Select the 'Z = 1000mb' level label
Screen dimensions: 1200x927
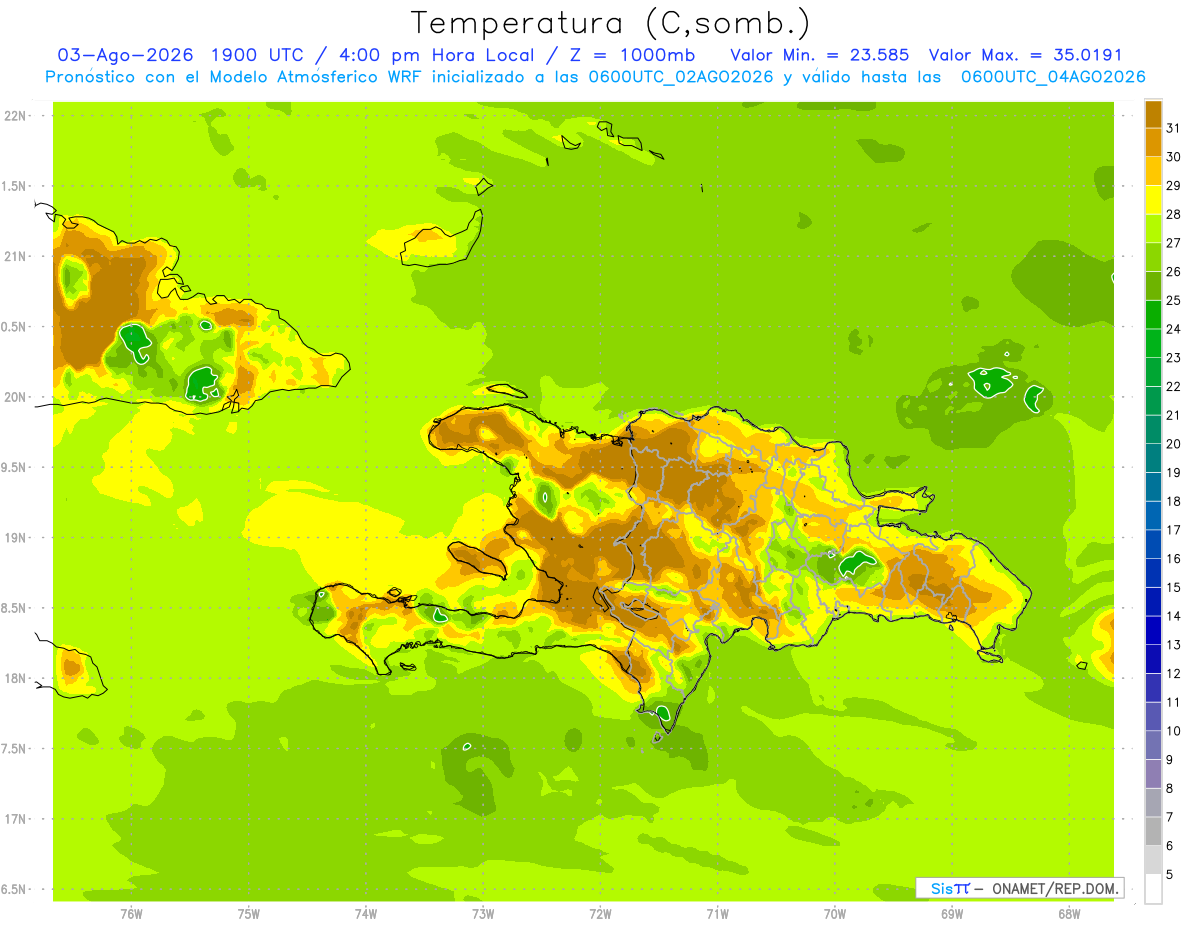coord(632,55)
